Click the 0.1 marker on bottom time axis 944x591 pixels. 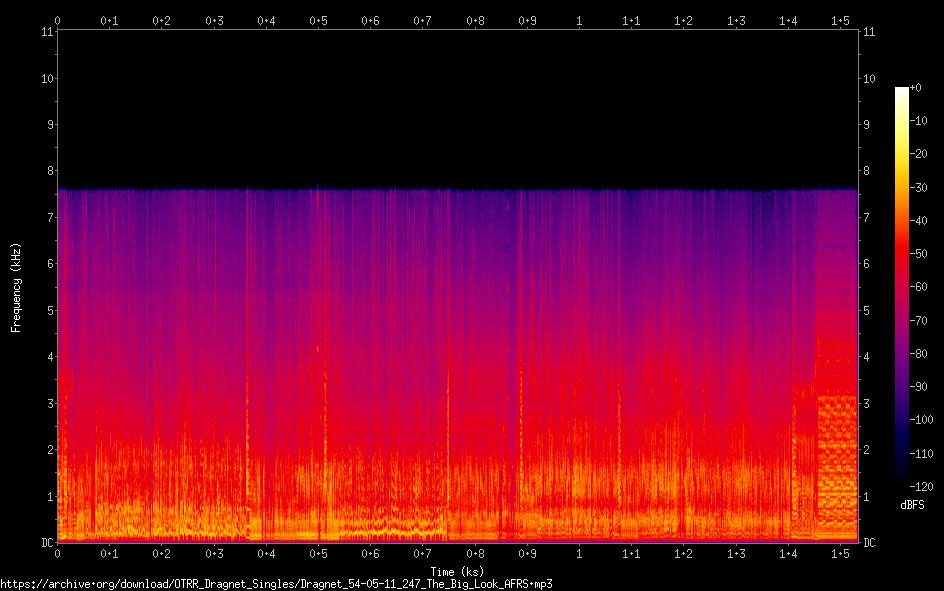(x=109, y=553)
